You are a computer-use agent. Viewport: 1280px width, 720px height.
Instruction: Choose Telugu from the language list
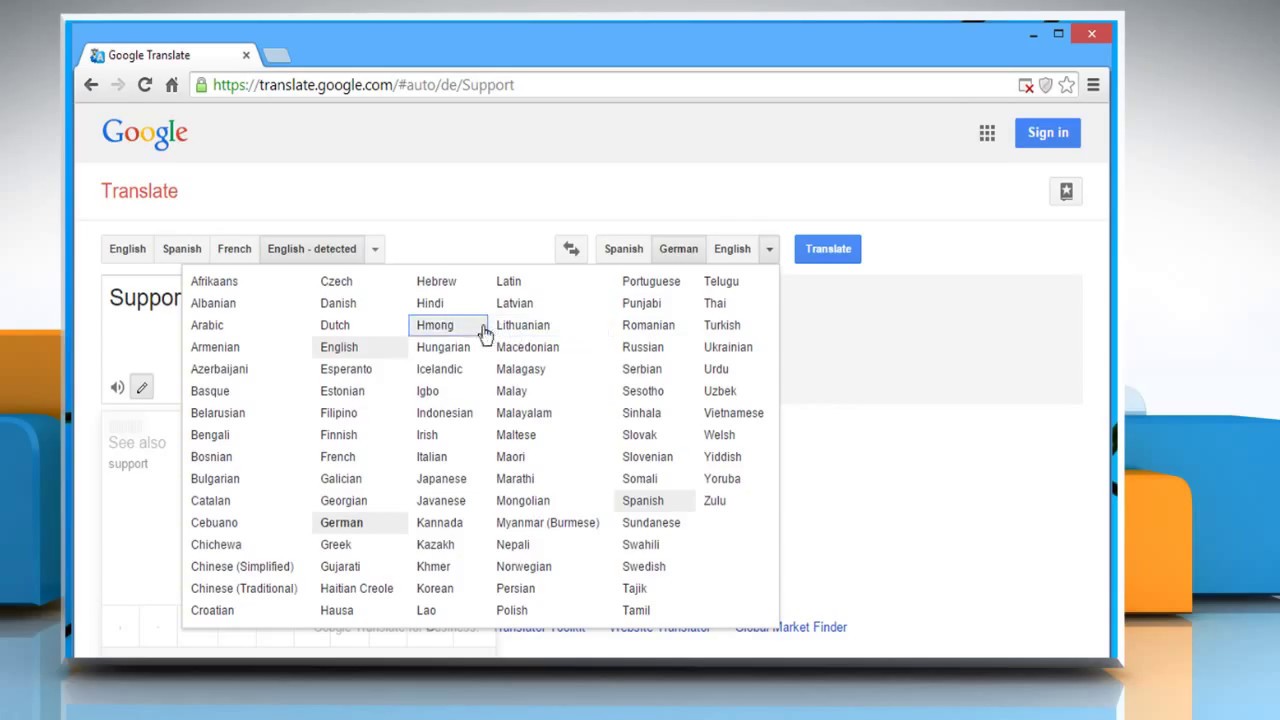(721, 281)
